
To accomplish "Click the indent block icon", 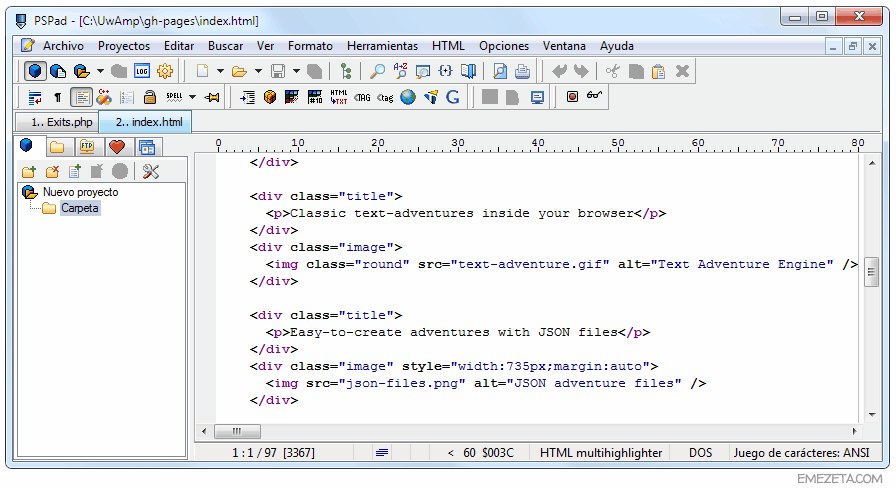I will (247, 98).
